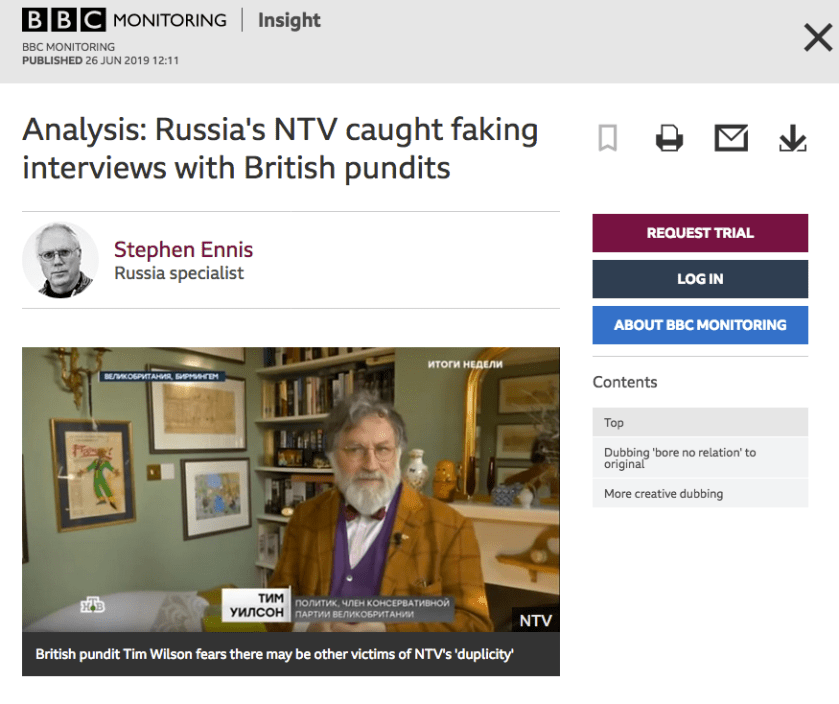Download the article with the download arrow icon
This screenshot has height=704, width=839.
click(792, 138)
